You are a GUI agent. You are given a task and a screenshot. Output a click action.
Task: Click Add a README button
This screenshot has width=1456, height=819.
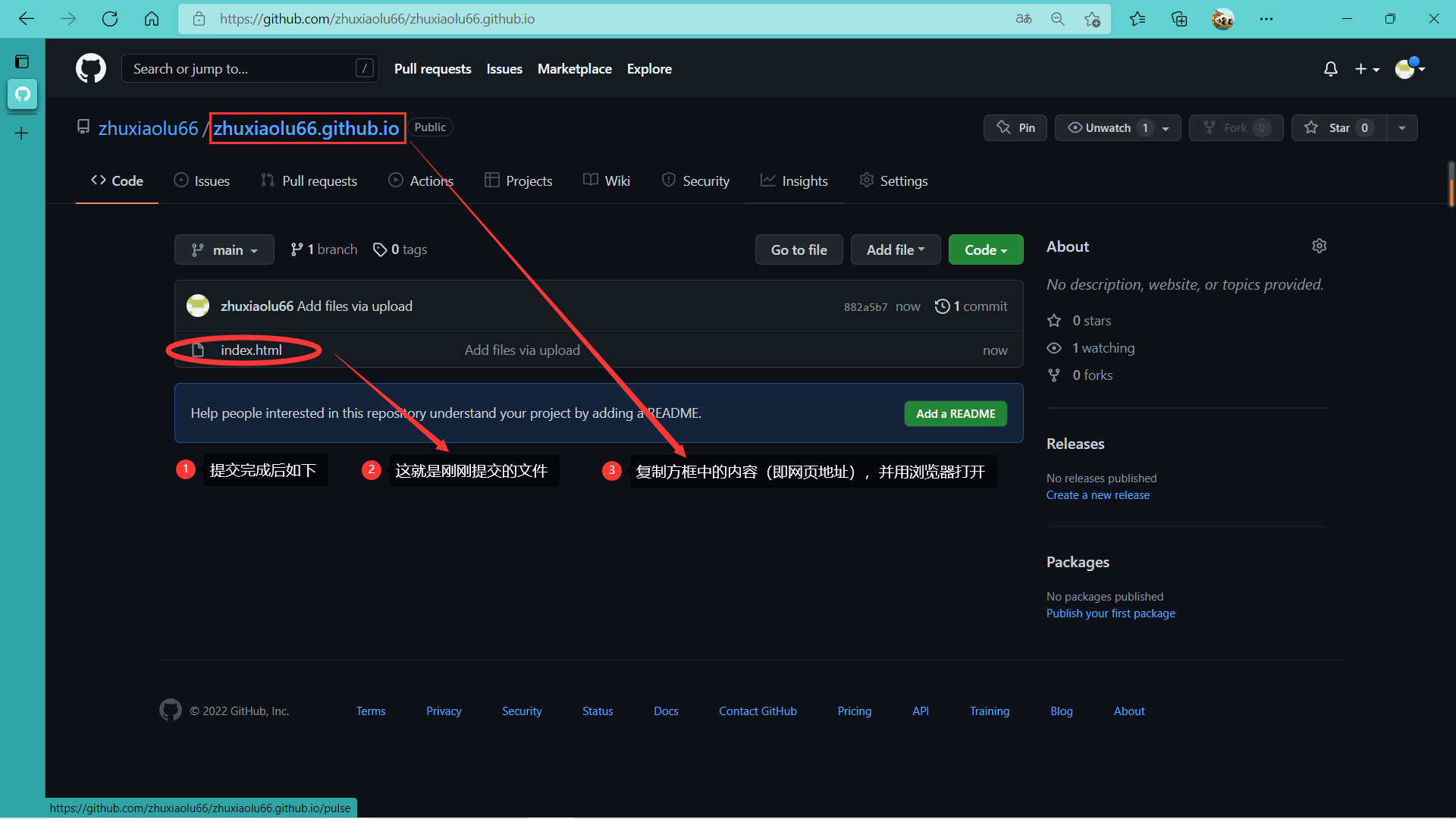click(955, 413)
